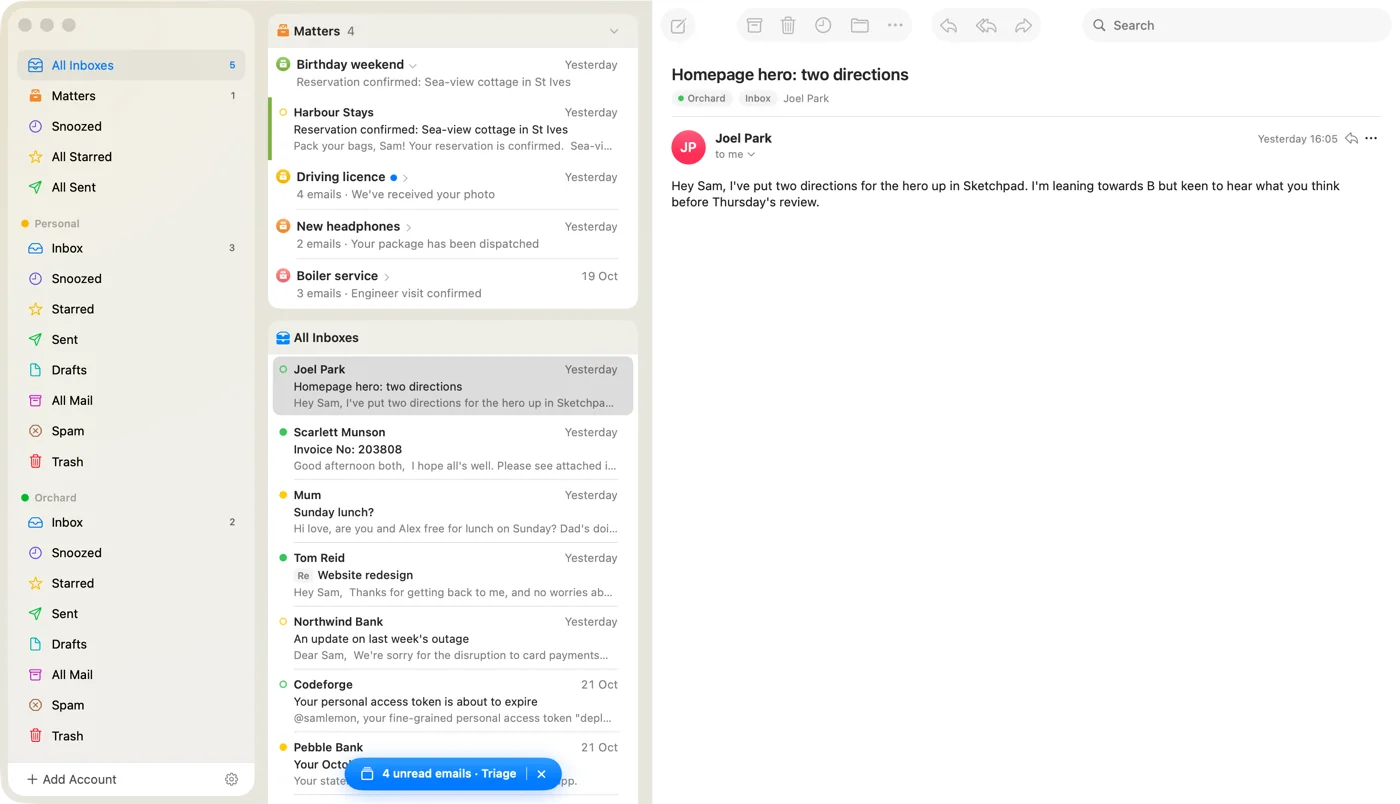Click Add Account button
Image resolution: width=1400 pixels, height=804 pixels.
click(72, 779)
